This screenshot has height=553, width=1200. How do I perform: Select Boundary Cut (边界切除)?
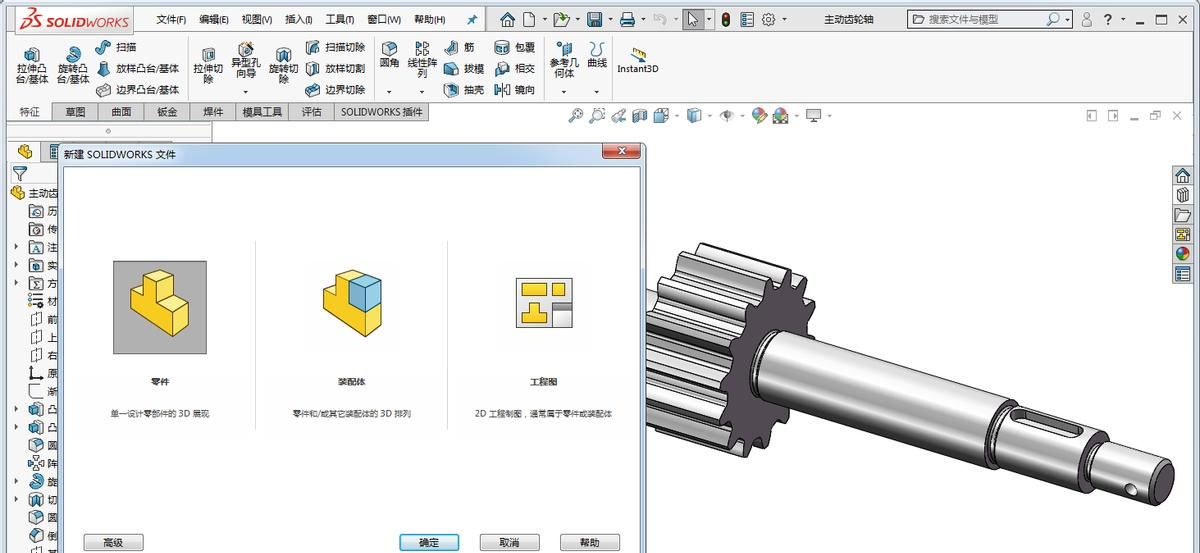[x=334, y=90]
